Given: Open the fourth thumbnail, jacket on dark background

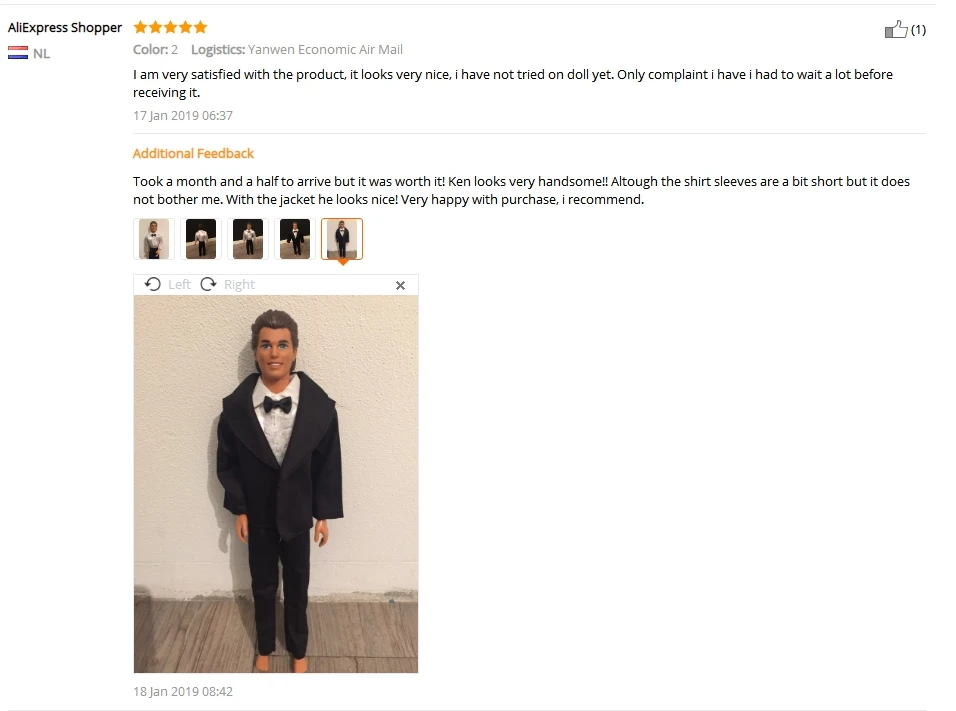Looking at the screenshot, I should (x=294, y=239).
